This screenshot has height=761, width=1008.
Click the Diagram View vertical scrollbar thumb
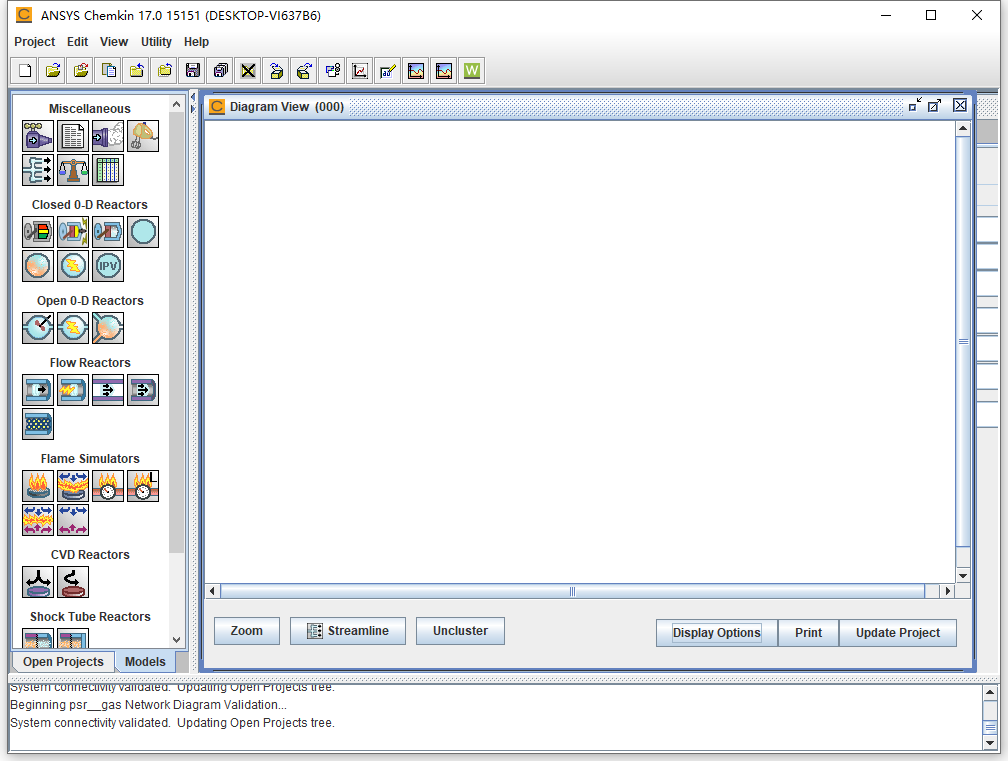tap(963, 341)
